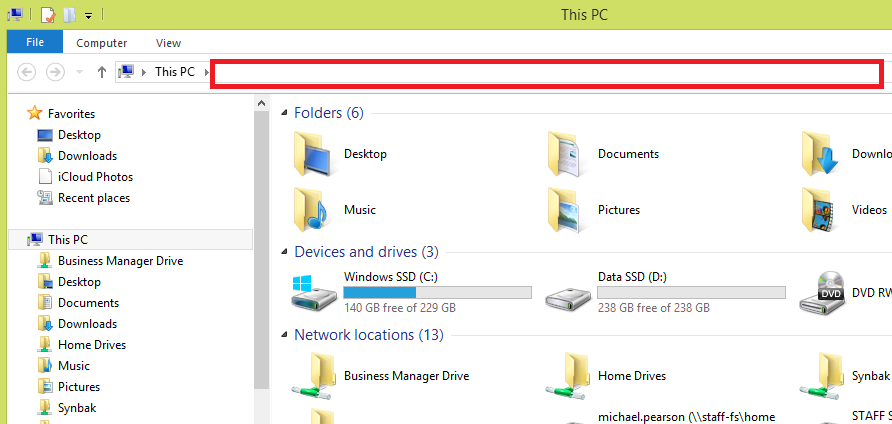Screen dimensions: 892x424
Task: Select the Documents folder icon
Action: (564, 154)
